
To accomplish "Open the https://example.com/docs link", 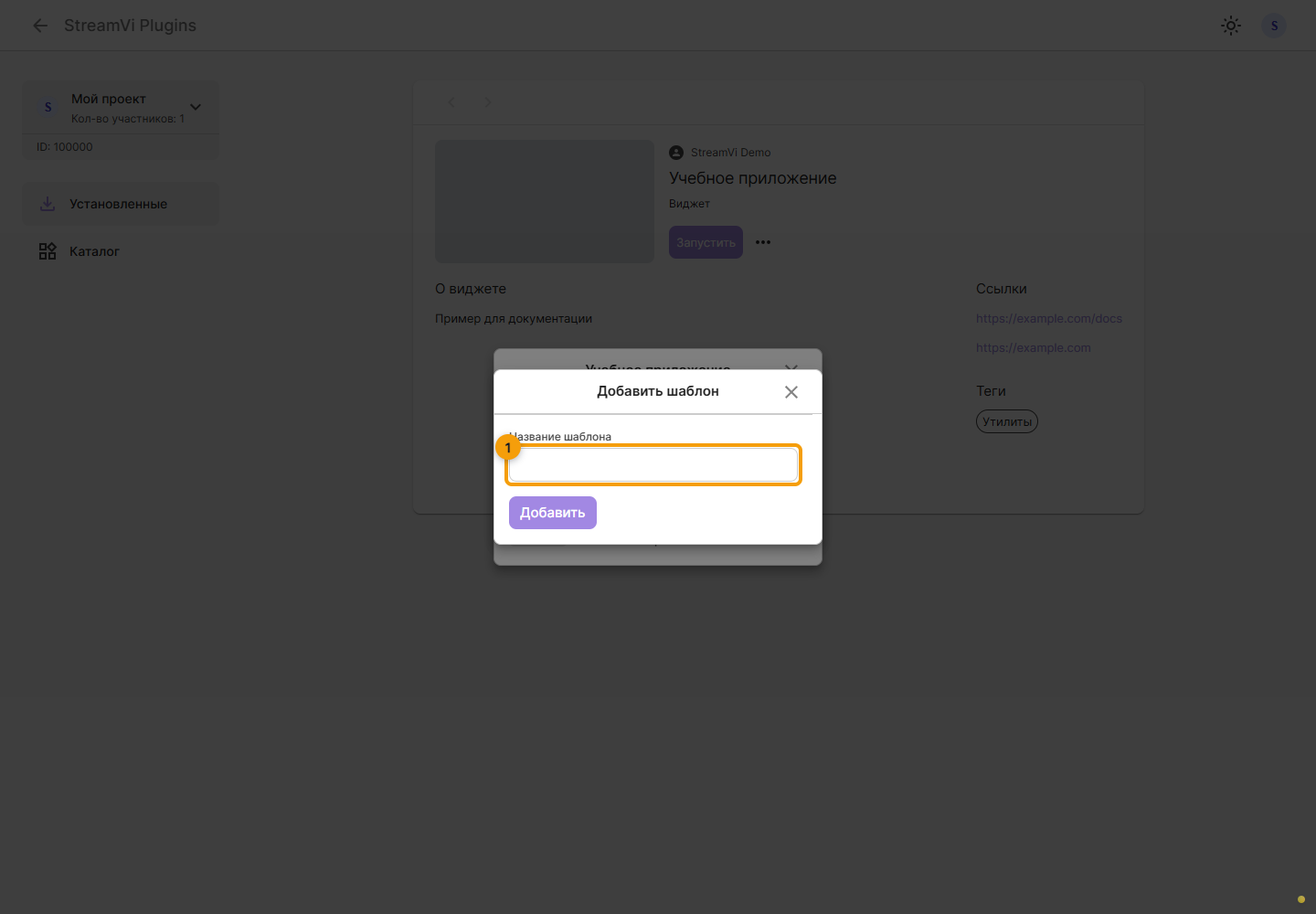I will click(x=1049, y=319).
